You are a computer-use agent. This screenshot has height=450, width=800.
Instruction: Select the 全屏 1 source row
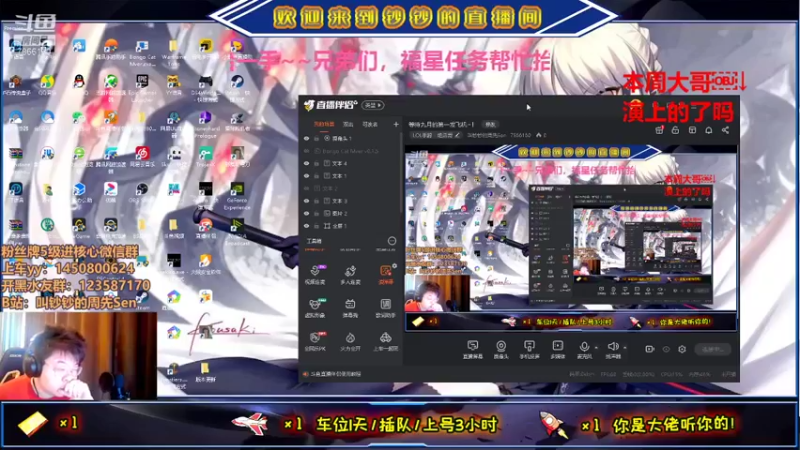pos(352,226)
